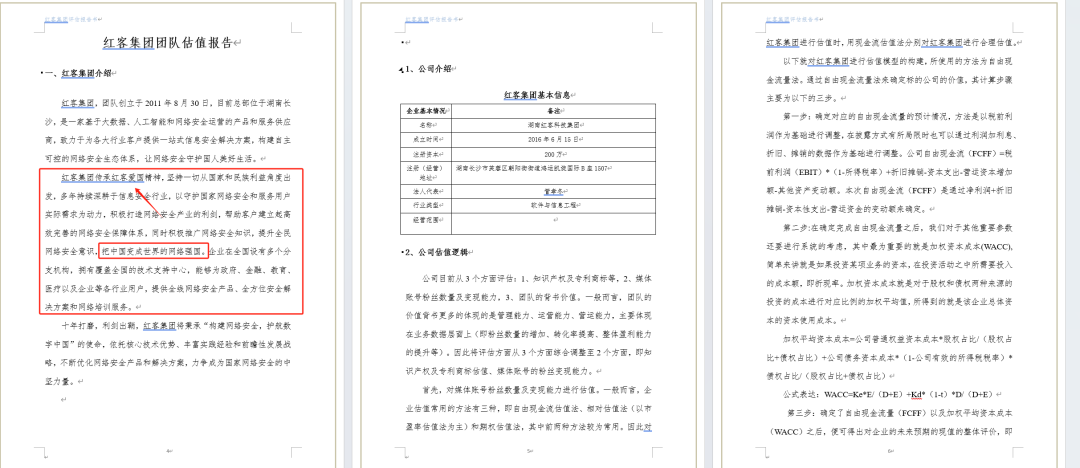1080x468 pixels.
Task: Click the table cell 湖南红客科技集团
Action: 553,125
